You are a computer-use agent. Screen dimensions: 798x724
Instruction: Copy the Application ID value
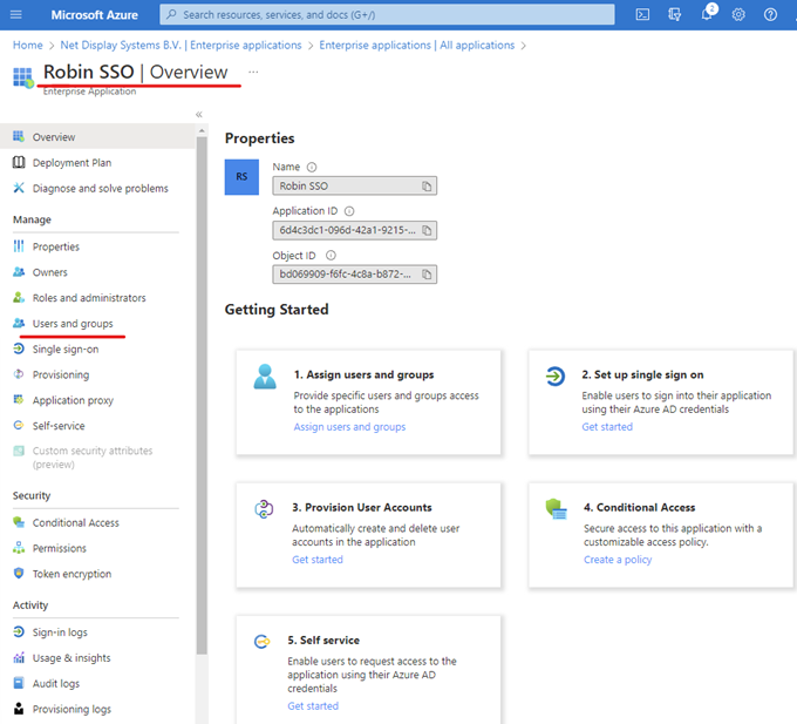426,230
